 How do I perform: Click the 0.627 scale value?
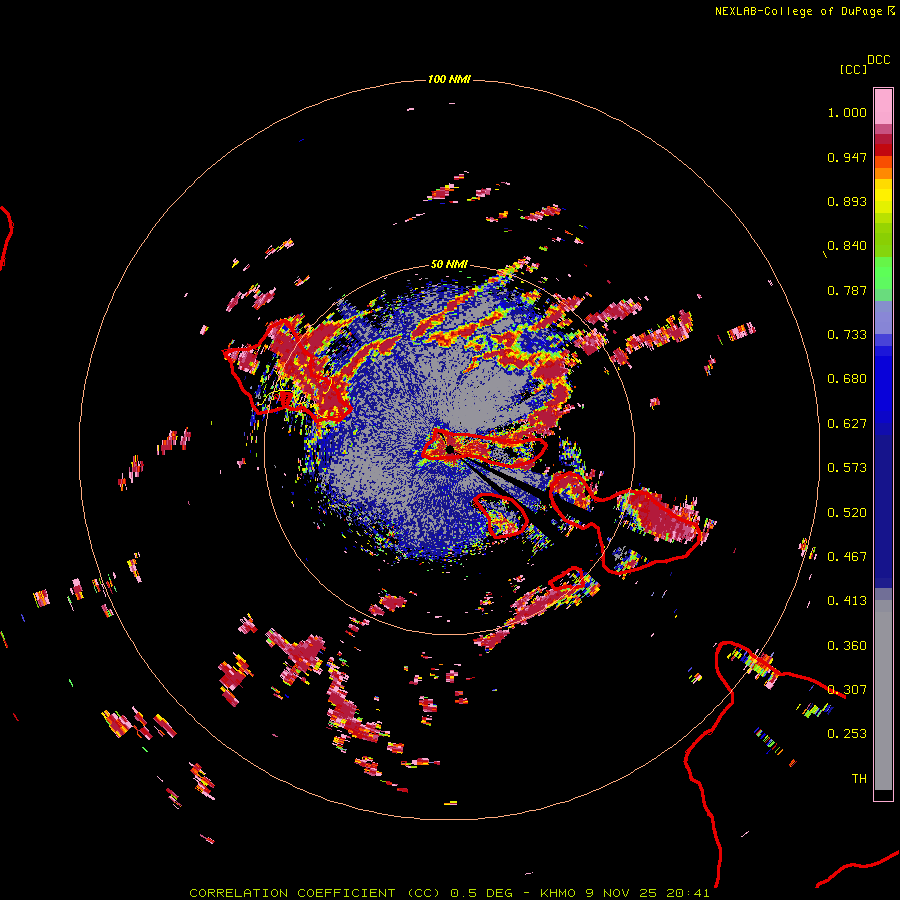[x=847, y=424]
